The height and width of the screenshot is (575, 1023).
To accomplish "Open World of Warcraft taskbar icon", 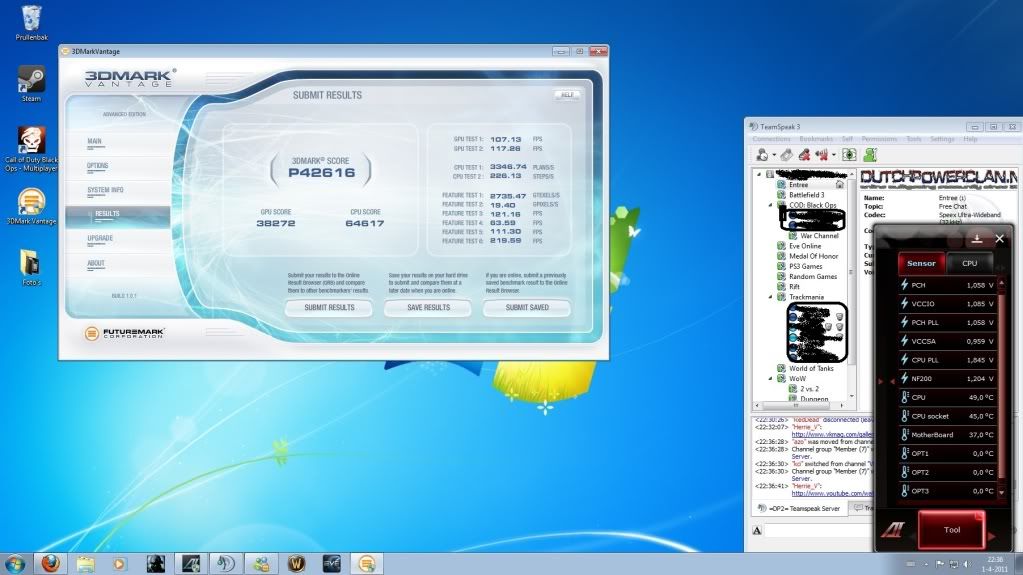I will [x=296, y=563].
